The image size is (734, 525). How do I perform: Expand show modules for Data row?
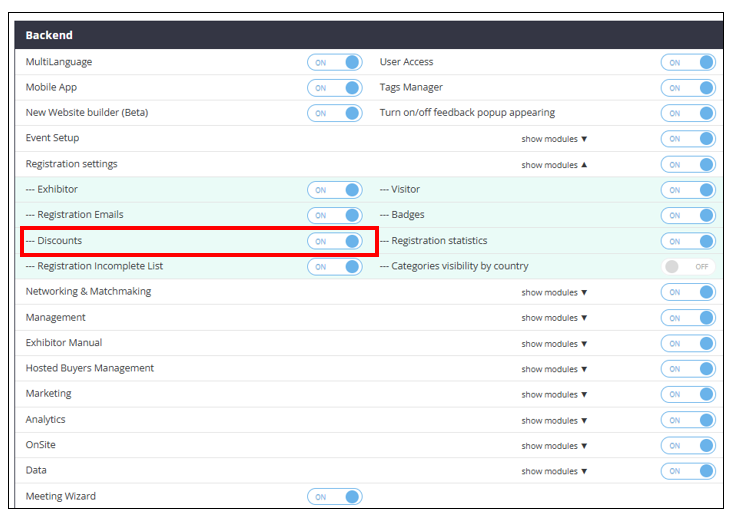(554, 471)
